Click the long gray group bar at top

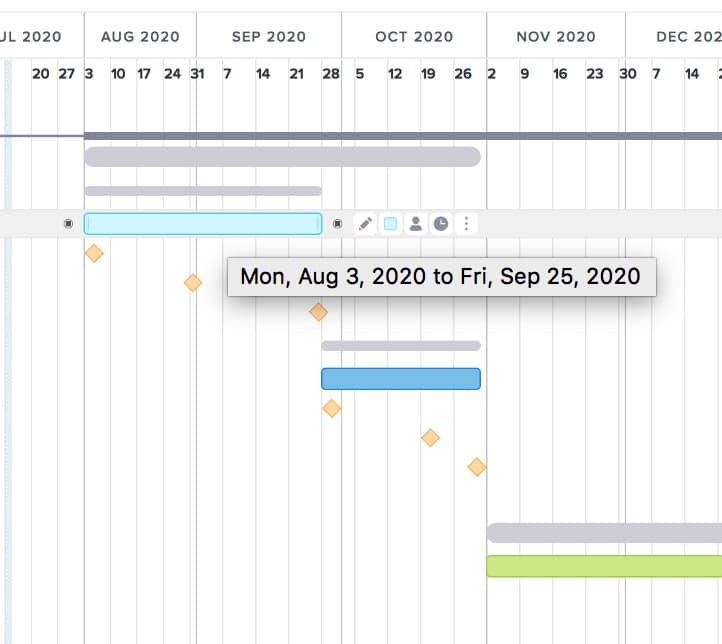(x=282, y=157)
